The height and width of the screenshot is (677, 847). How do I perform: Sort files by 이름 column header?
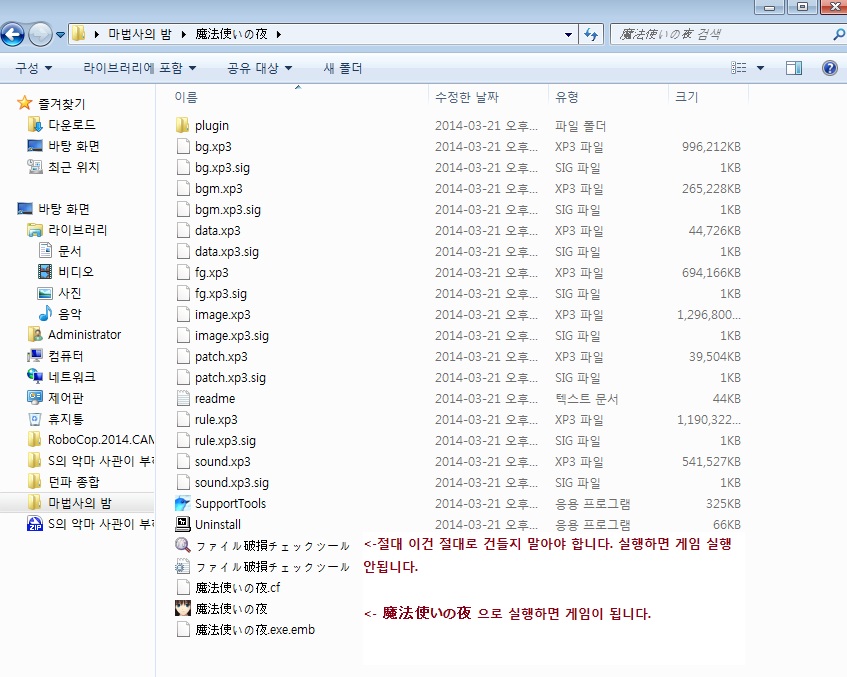pyautogui.click(x=187, y=97)
